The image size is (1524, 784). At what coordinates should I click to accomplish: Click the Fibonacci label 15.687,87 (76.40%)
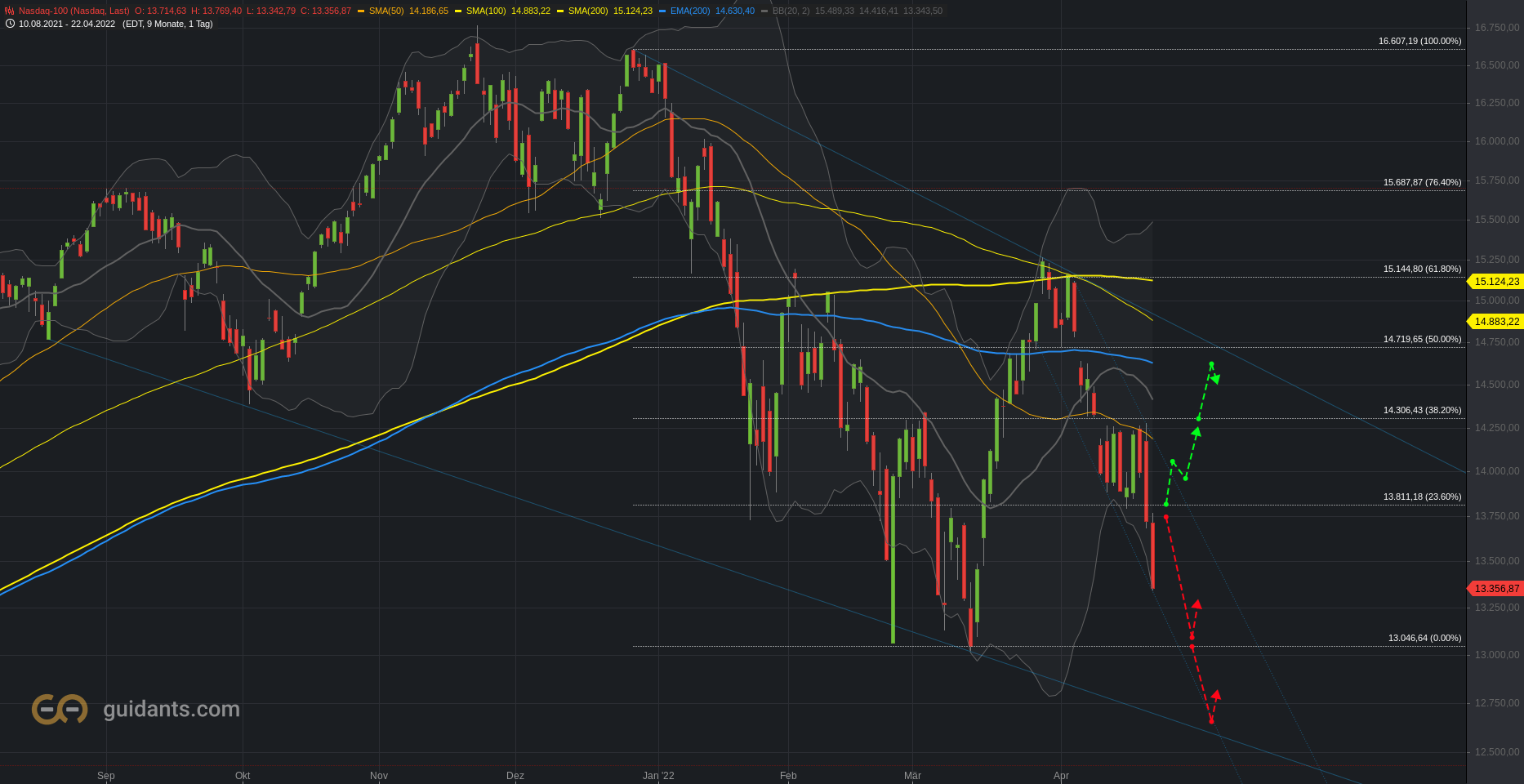coord(1423,183)
